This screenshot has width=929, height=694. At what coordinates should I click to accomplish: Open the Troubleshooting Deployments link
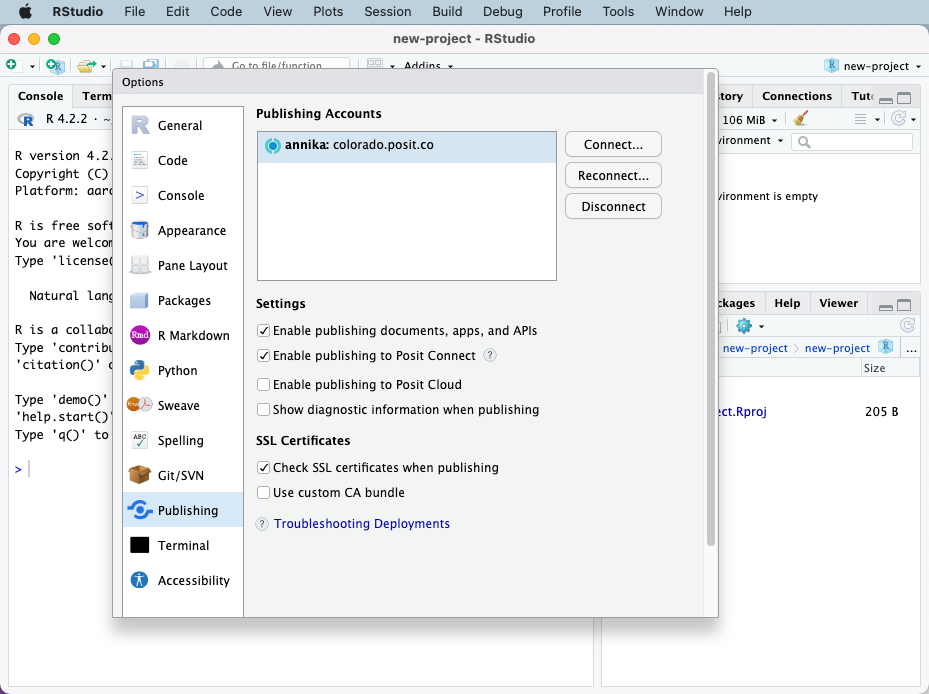coord(361,524)
